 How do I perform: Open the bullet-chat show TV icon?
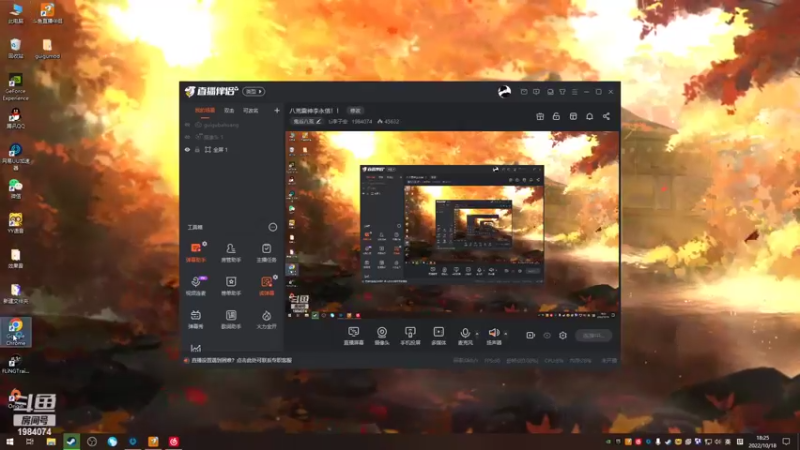click(195, 319)
